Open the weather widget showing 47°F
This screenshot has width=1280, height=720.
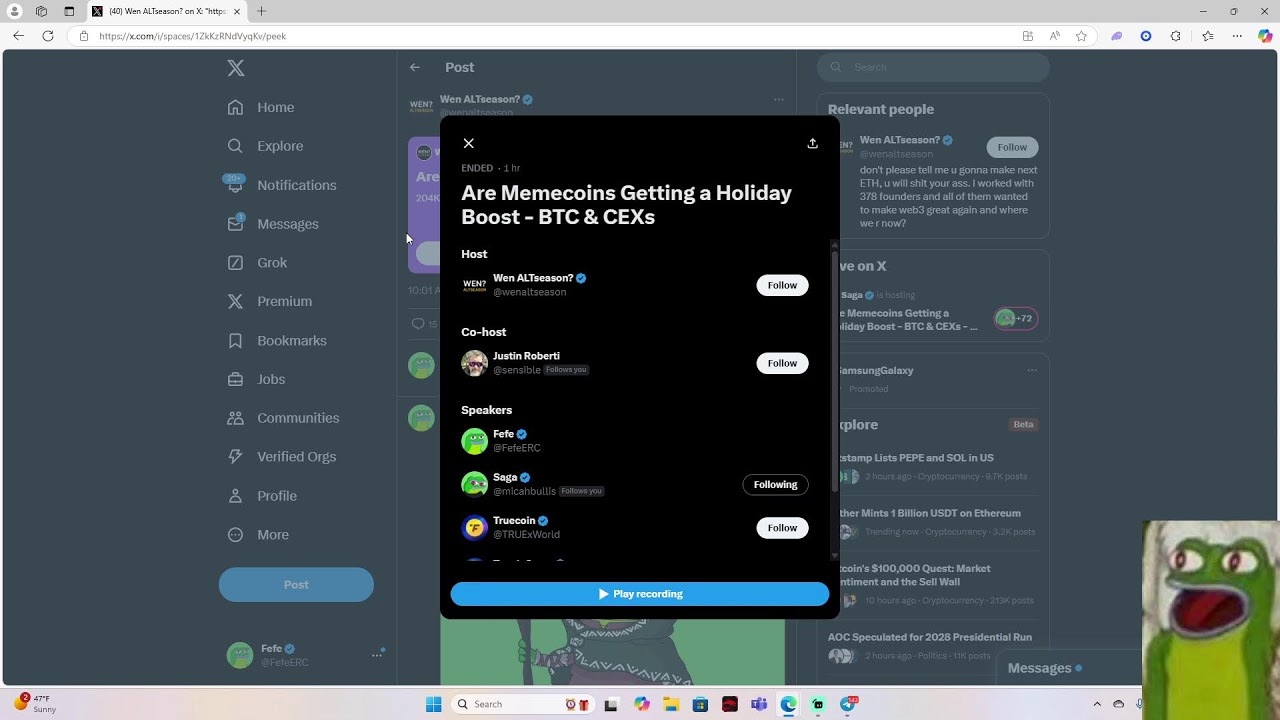coord(35,703)
